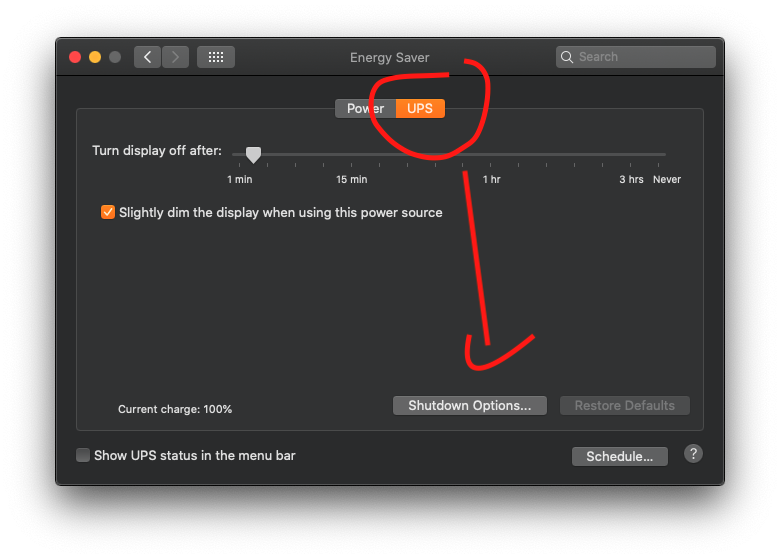Viewport: 780px width, 559px height.
Task: Show all preferences grid icon
Action: coord(216,57)
